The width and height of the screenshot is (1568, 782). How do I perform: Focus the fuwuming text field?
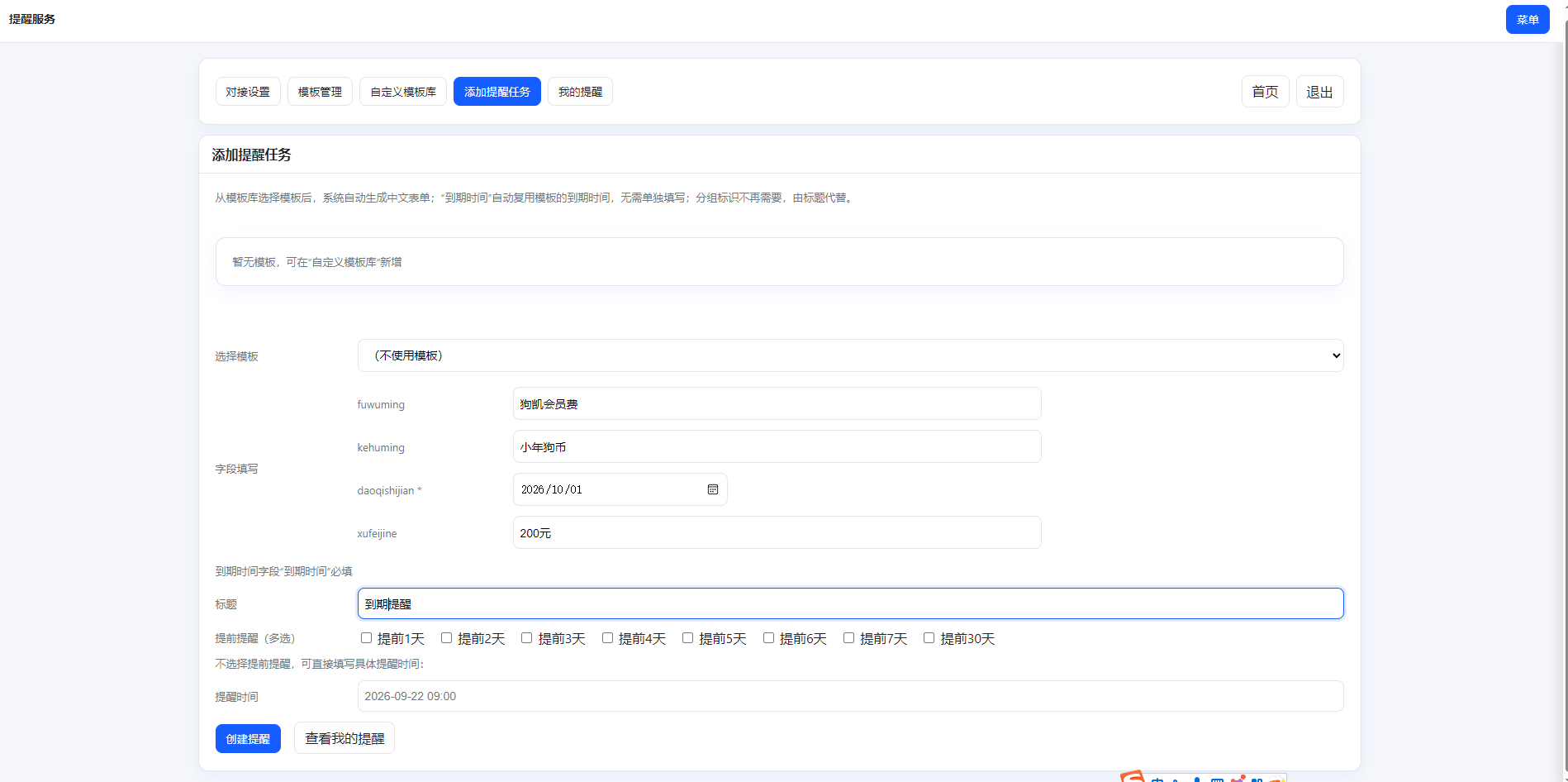tap(777, 403)
